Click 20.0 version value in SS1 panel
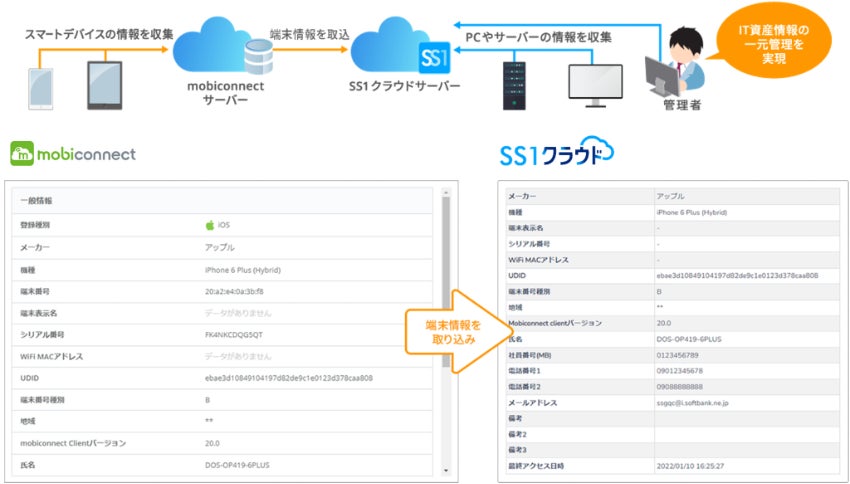 pyautogui.click(x=664, y=323)
